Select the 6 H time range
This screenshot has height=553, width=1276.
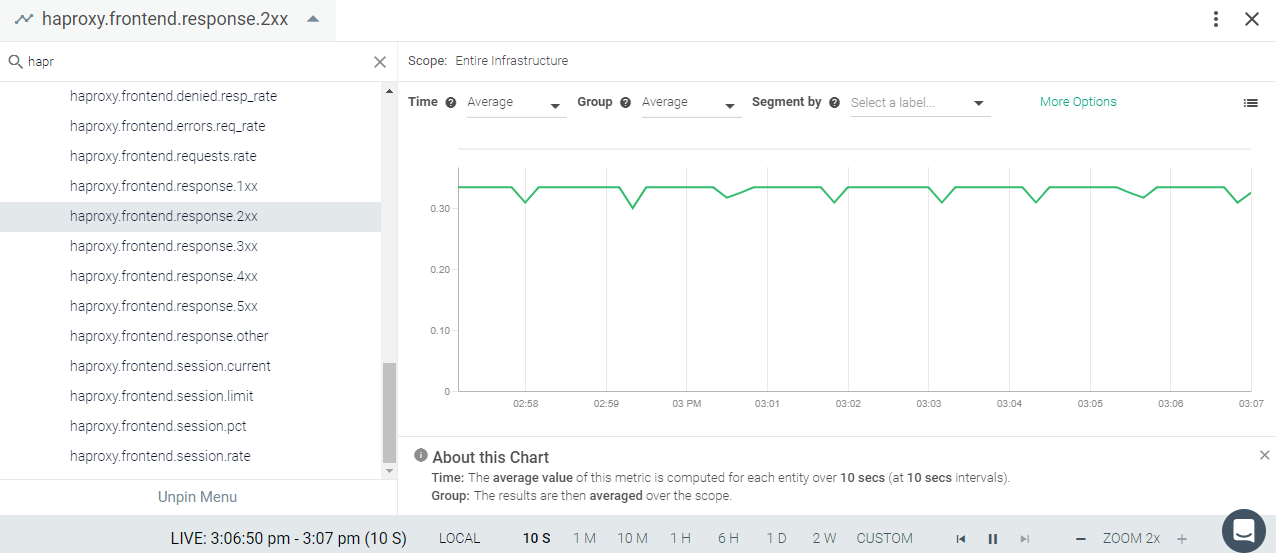coord(728,538)
